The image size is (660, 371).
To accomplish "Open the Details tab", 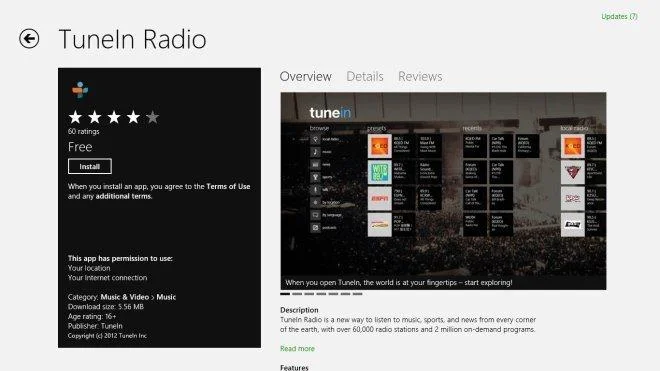I will pyautogui.click(x=365, y=76).
